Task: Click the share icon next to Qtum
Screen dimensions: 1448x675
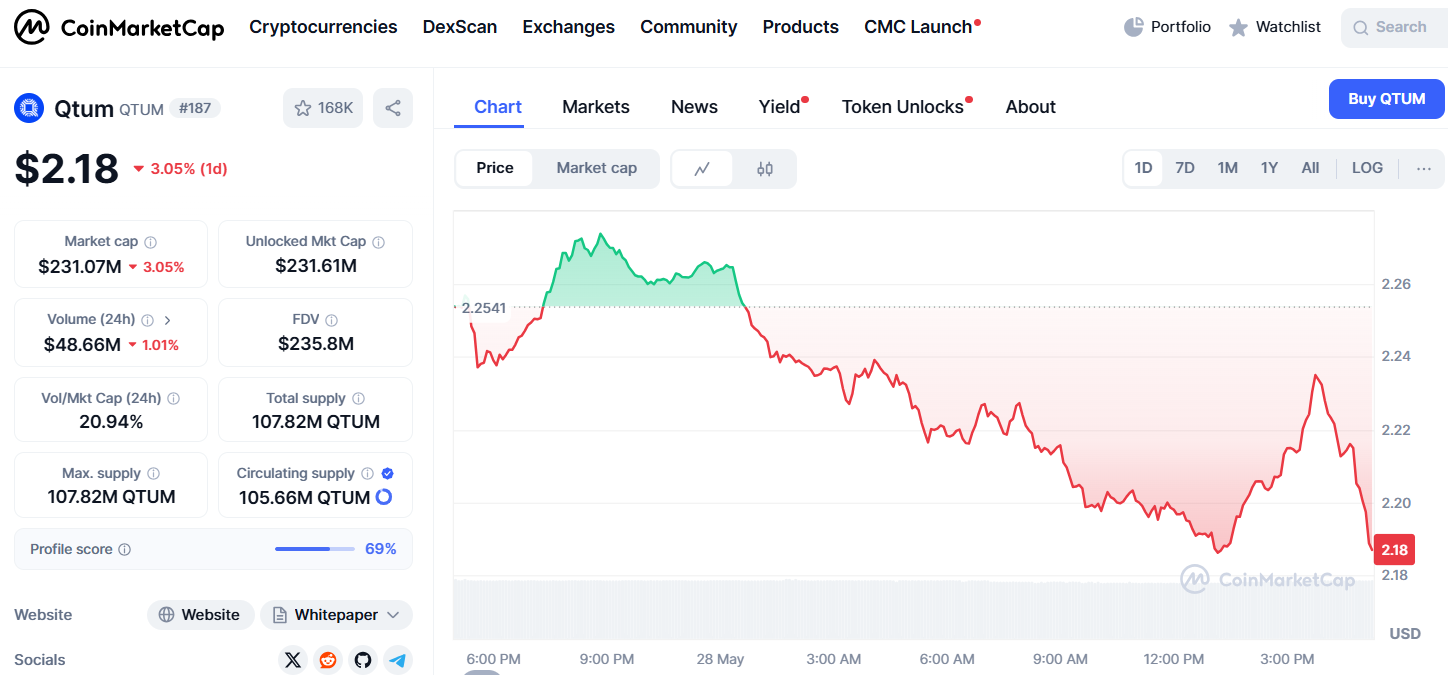Action: coord(393,108)
